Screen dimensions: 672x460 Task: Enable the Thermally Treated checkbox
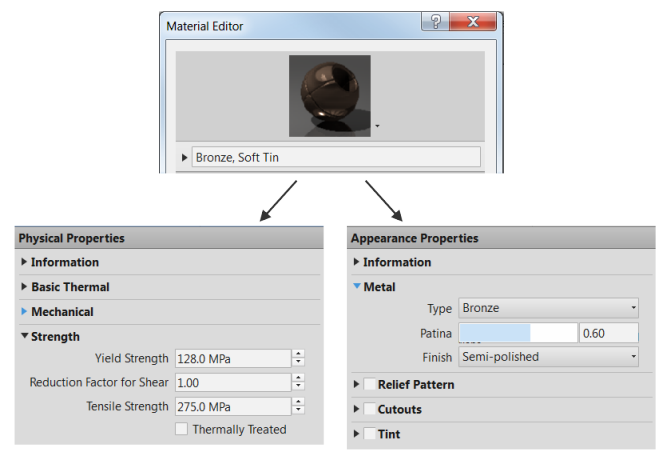(181, 429)
